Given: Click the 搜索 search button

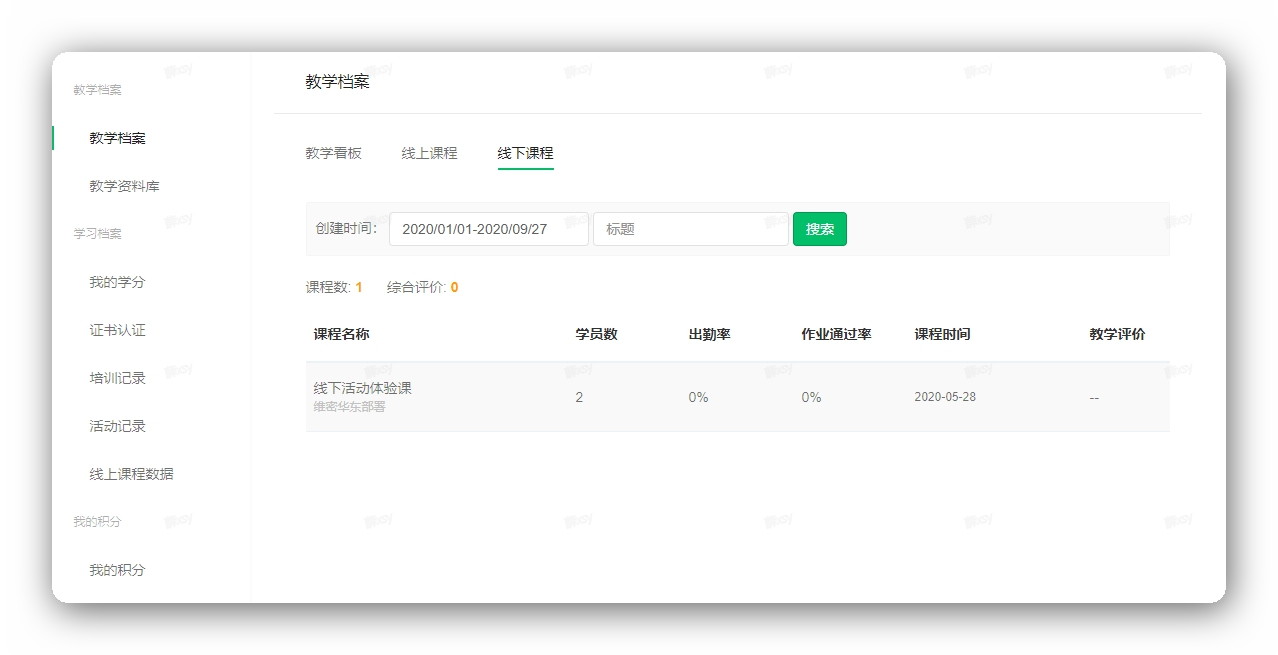Looking at the screenshot, I should (819, 228).
